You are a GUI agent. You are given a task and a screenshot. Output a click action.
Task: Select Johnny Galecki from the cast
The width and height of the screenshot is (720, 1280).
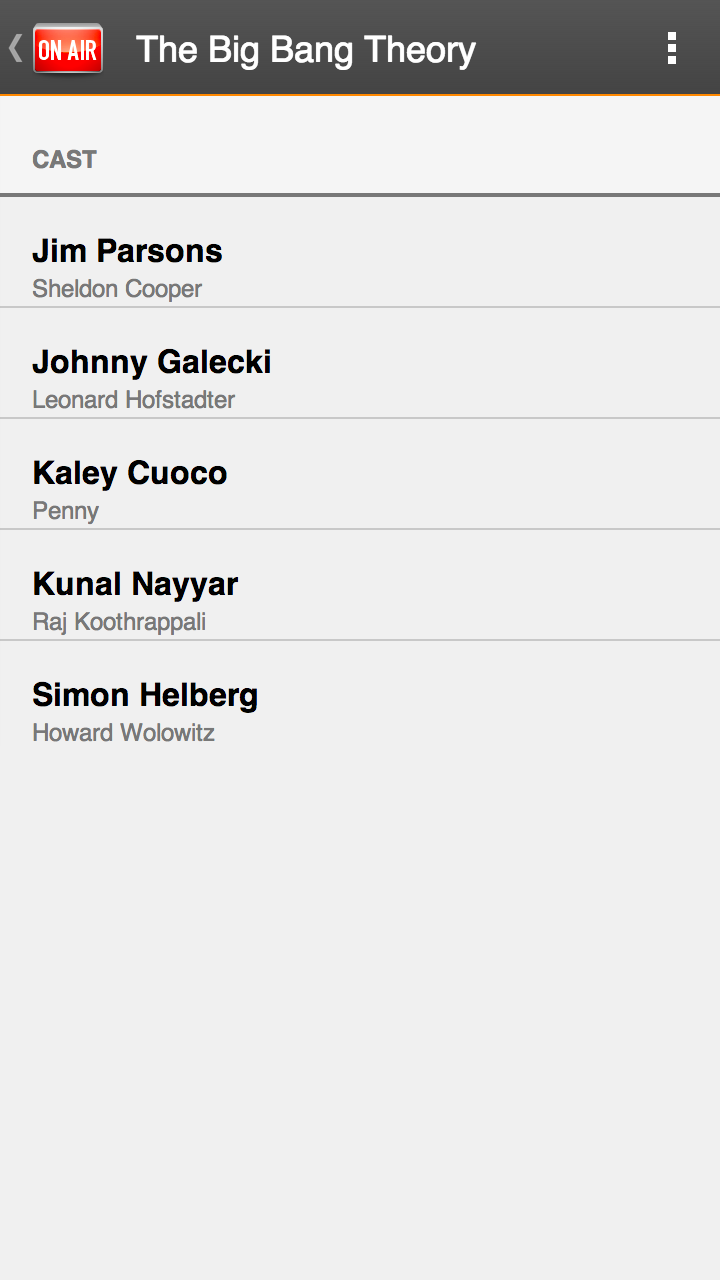151,361
